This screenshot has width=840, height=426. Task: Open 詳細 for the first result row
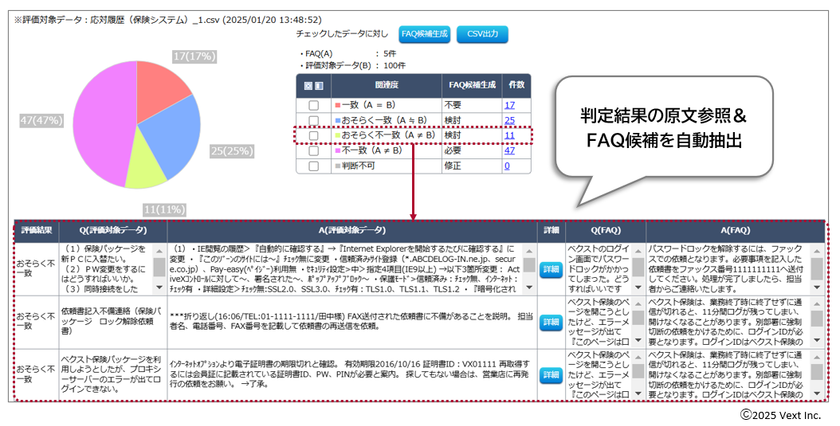tap(551, 270)
